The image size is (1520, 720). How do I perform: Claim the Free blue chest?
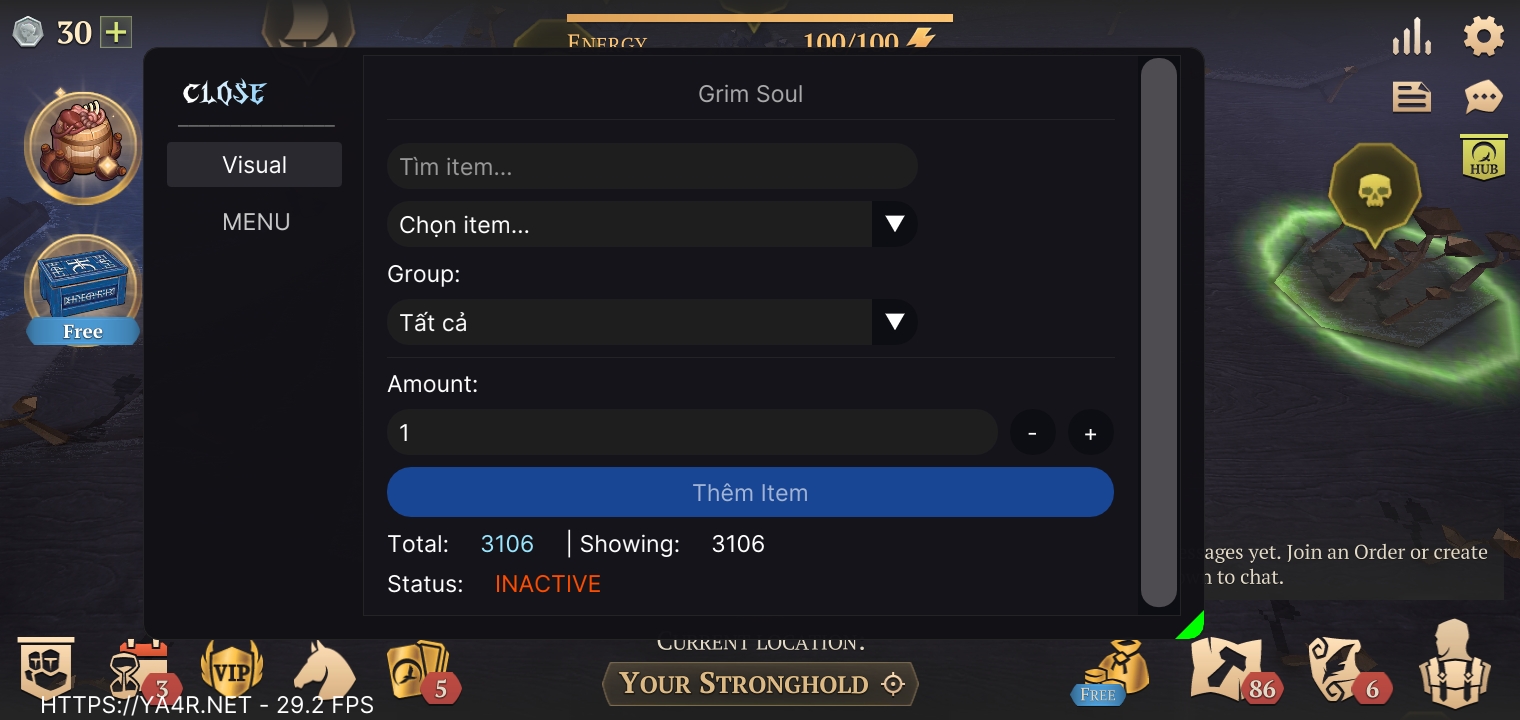coord(83,290)
